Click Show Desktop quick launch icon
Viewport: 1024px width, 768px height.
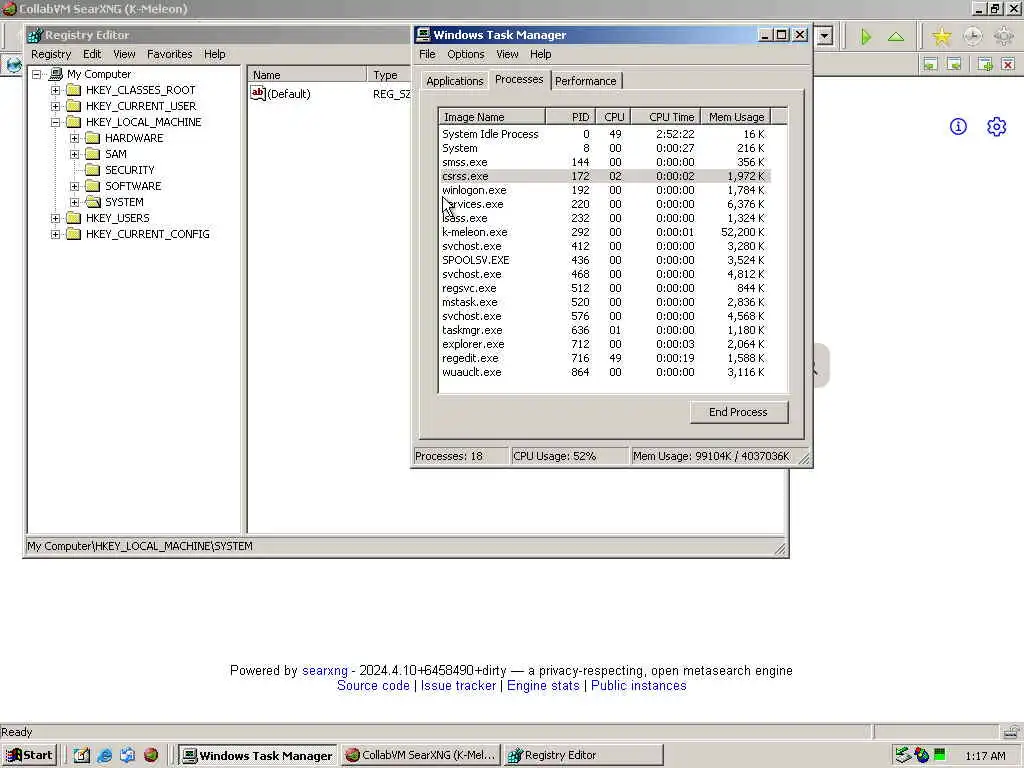coord(81,755)
